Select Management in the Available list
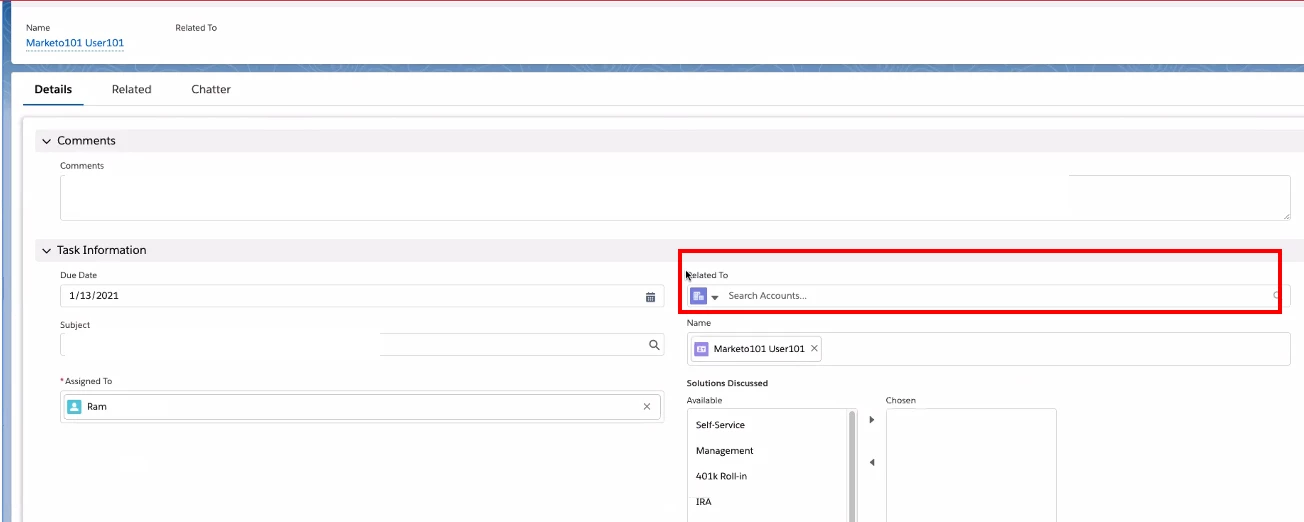The height and width of the screenshot is (522, 1304). 724,451
